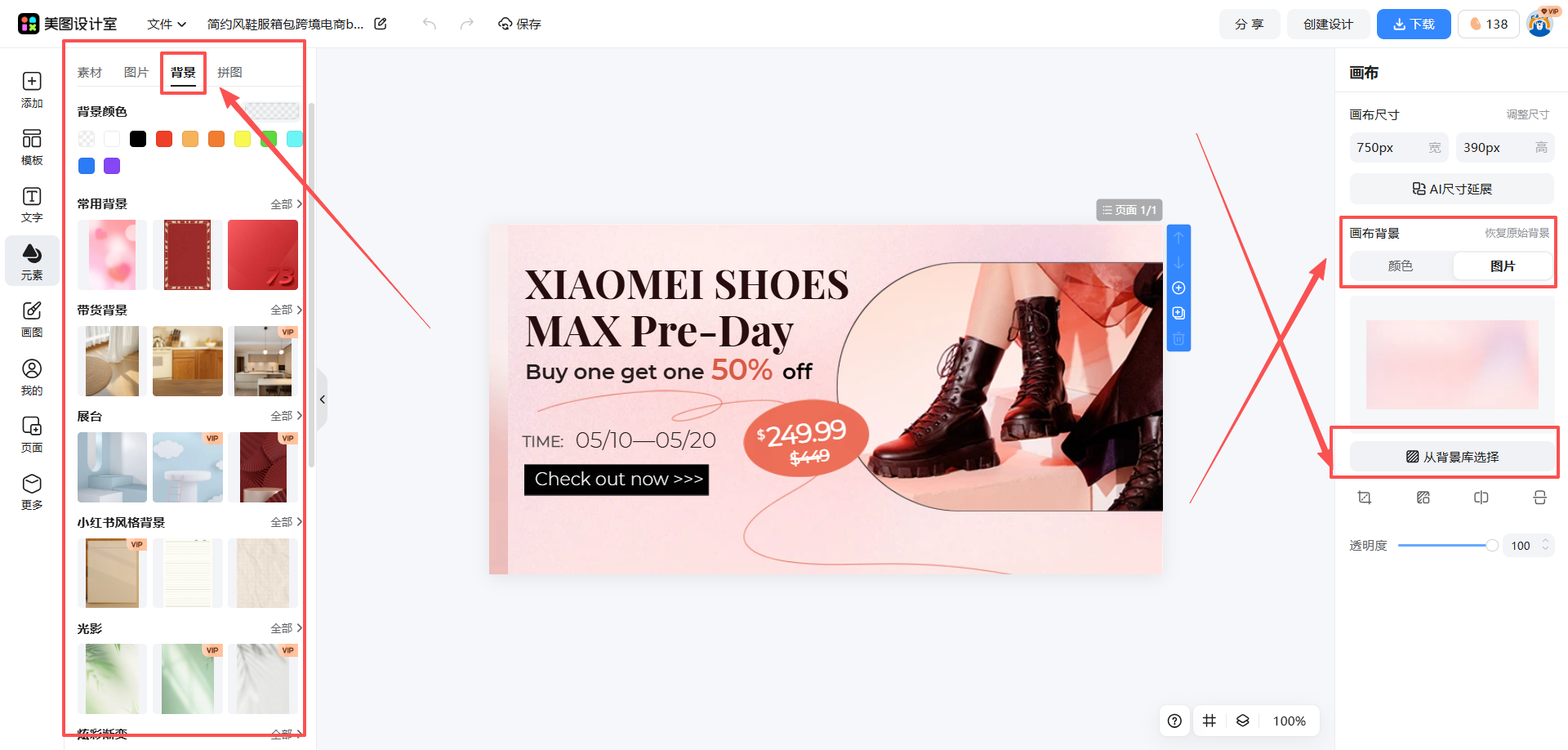Pick the black background color swatch
This screenshot has width=1568, height=750.
[x=138, y=139]
